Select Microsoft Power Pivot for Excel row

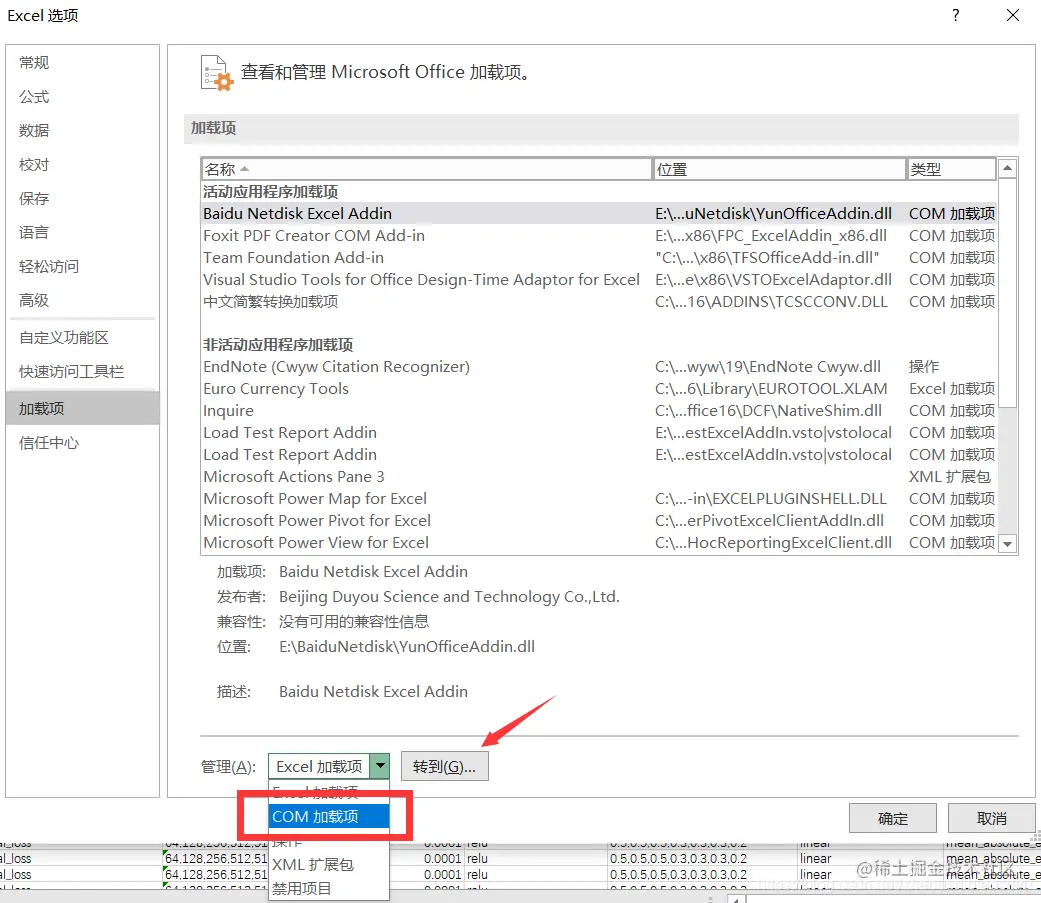[599, 521]
